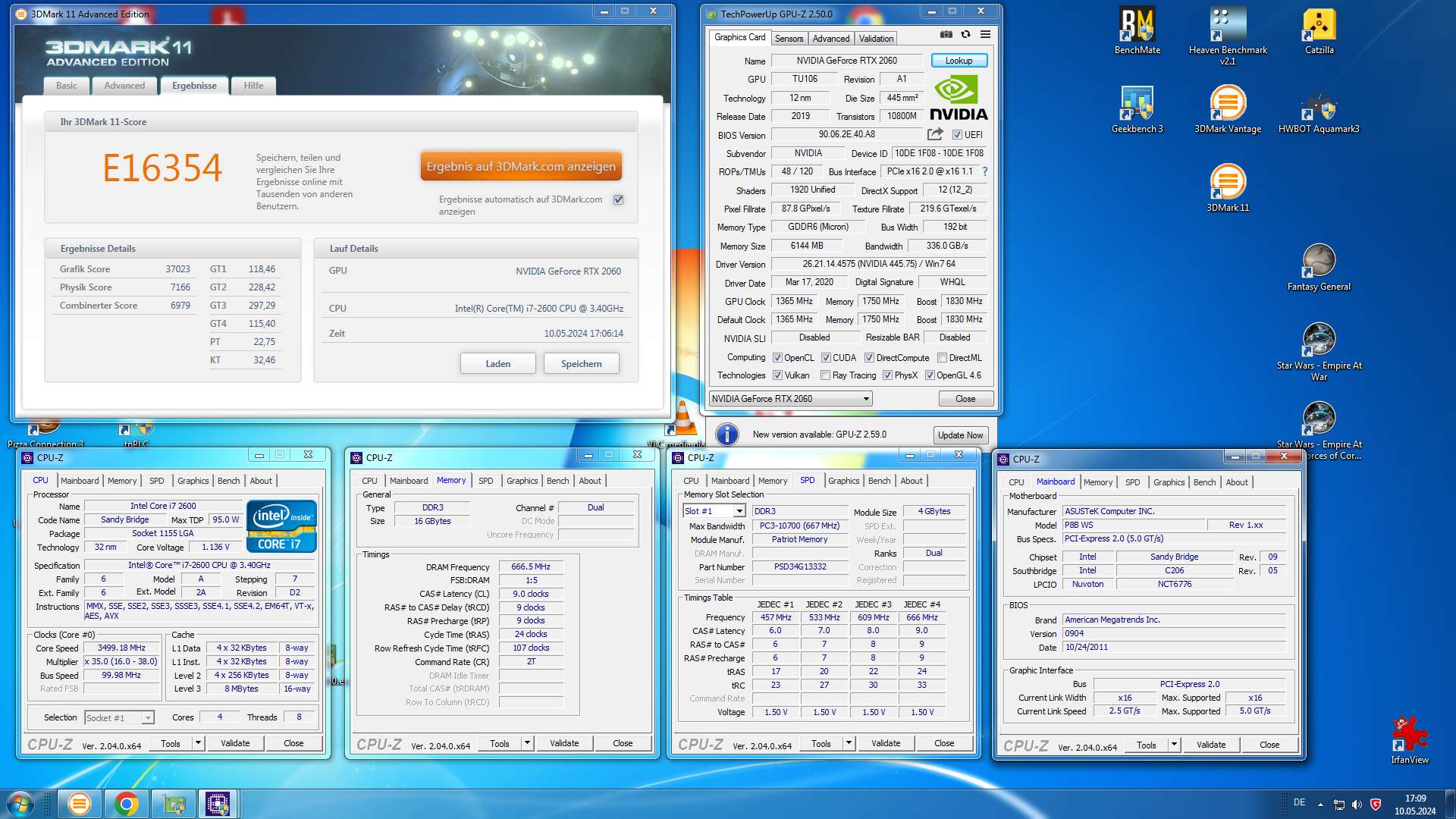Toggle the DirectML checkbox
The width and height of the screenshot is (1456, 819).
[x=942, y=358]
